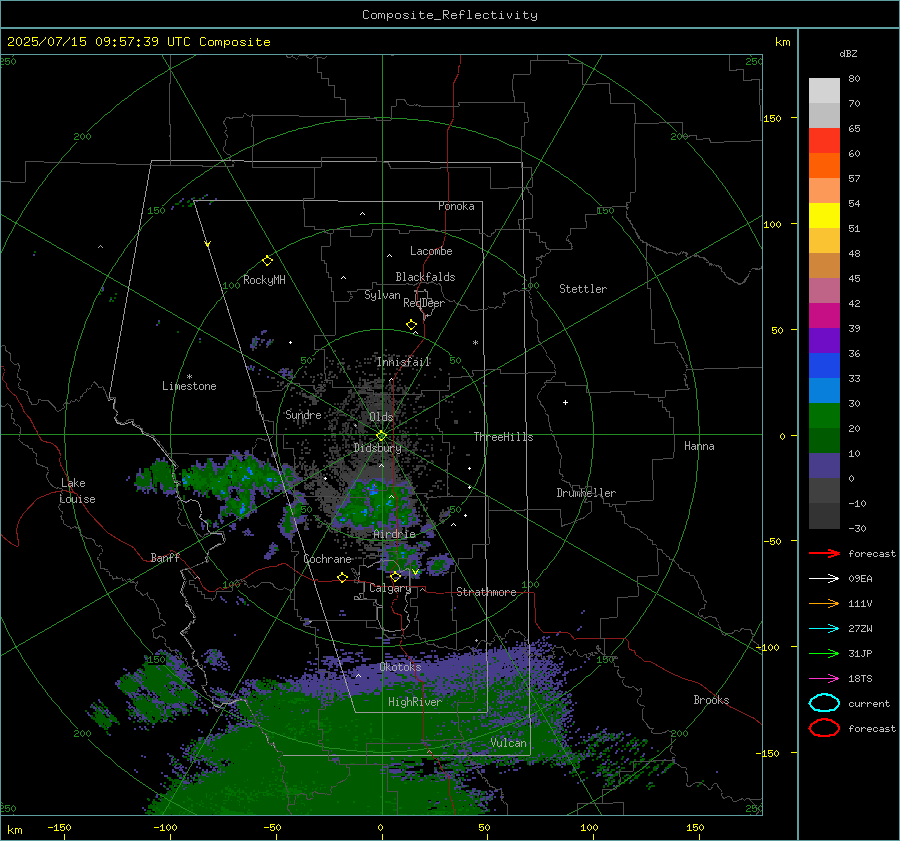Click the white plus marker west of Hanna
This screenshot has height=841, width=900.
(565, 402)
